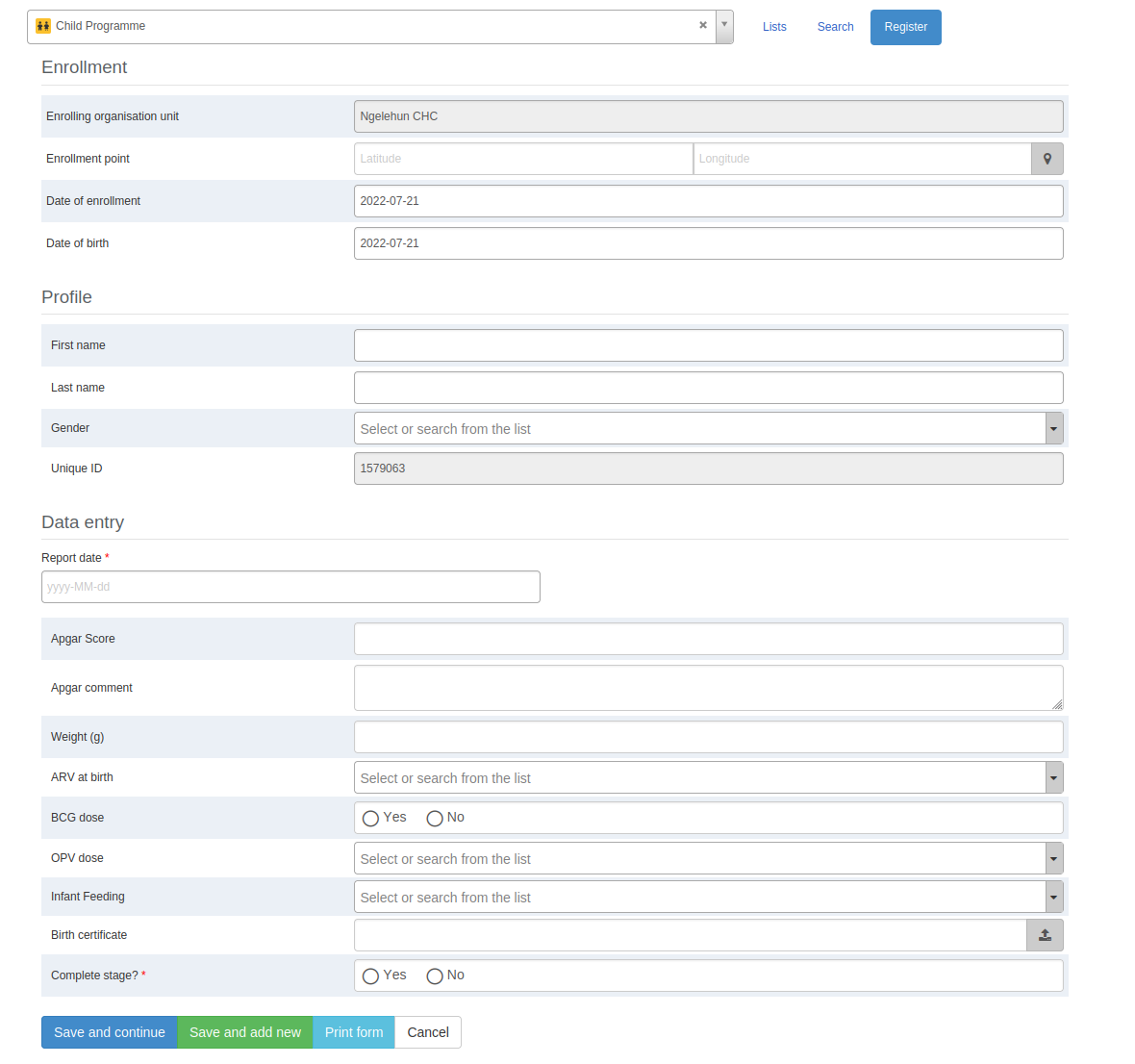Clear the Child Programme selection with the x
The width and height of the screenshot is (1135, 1064).
pyautogui.click(x=702, y=25)
